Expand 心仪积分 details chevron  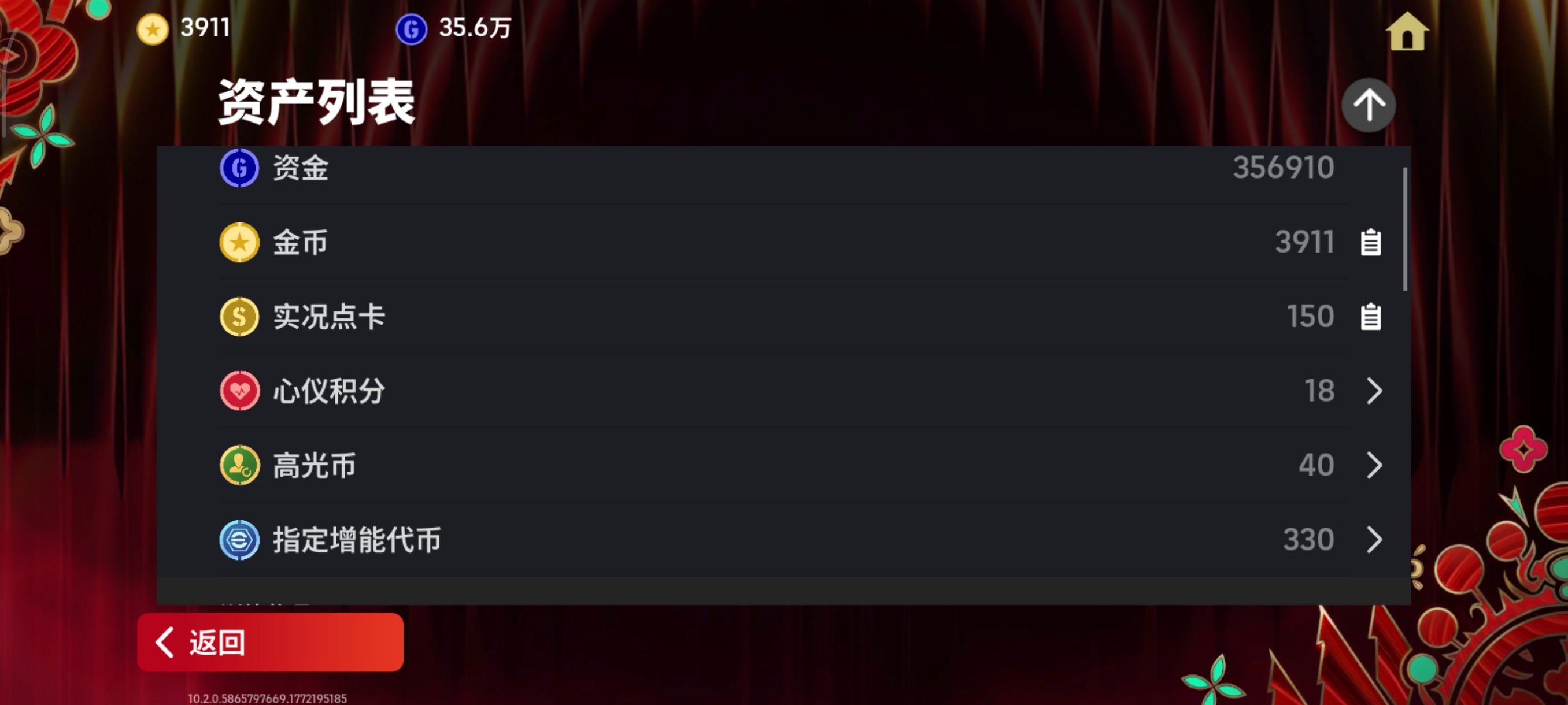(1374, 391)
